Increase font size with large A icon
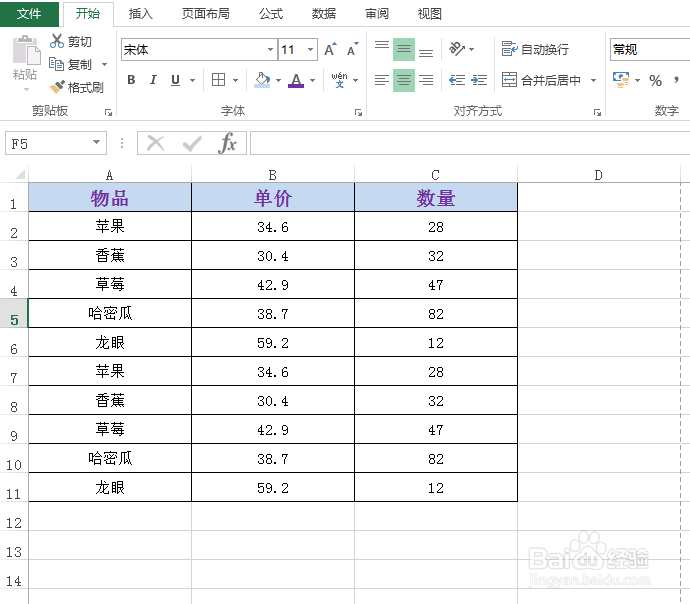690x604 pixels. tap(330, 50)
